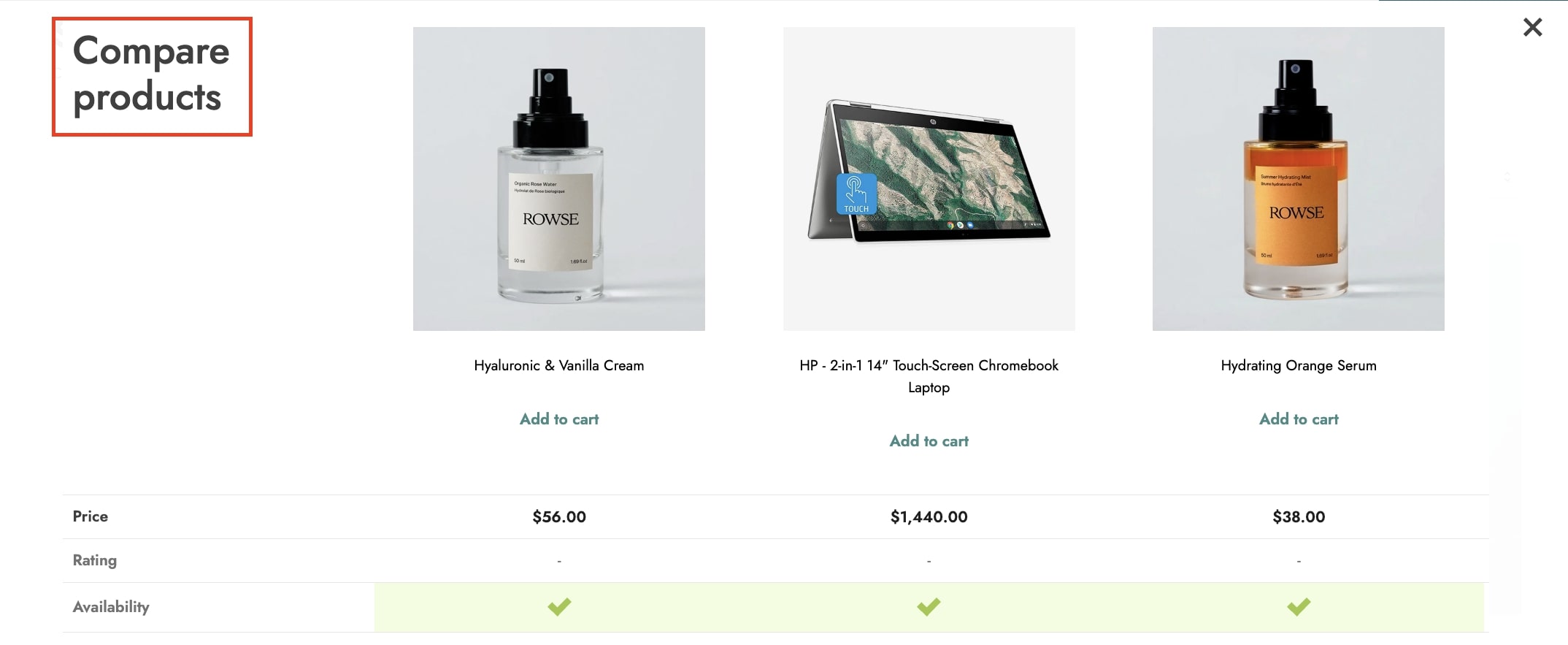Open the Hyaluronic & Vanilla Cream product image
Image resolution: width=1568 pixels, height=645 pixels.
pyautogui.click(x=559, y=179)
